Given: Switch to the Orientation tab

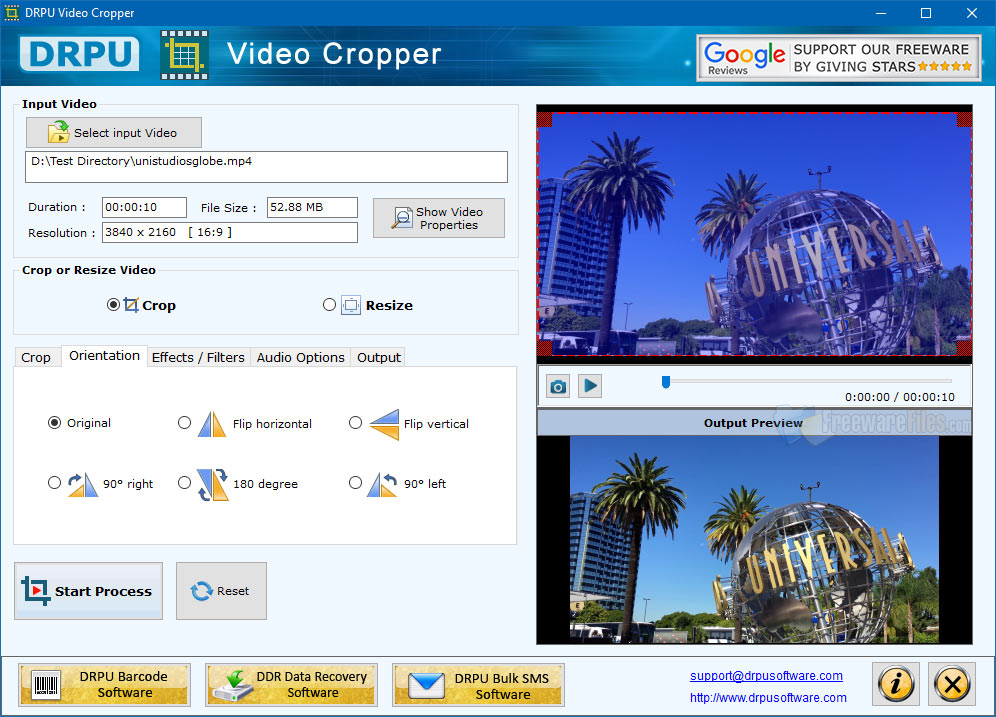Looking at the screenshot, I should pyautogui.click(x=104, y=356).
